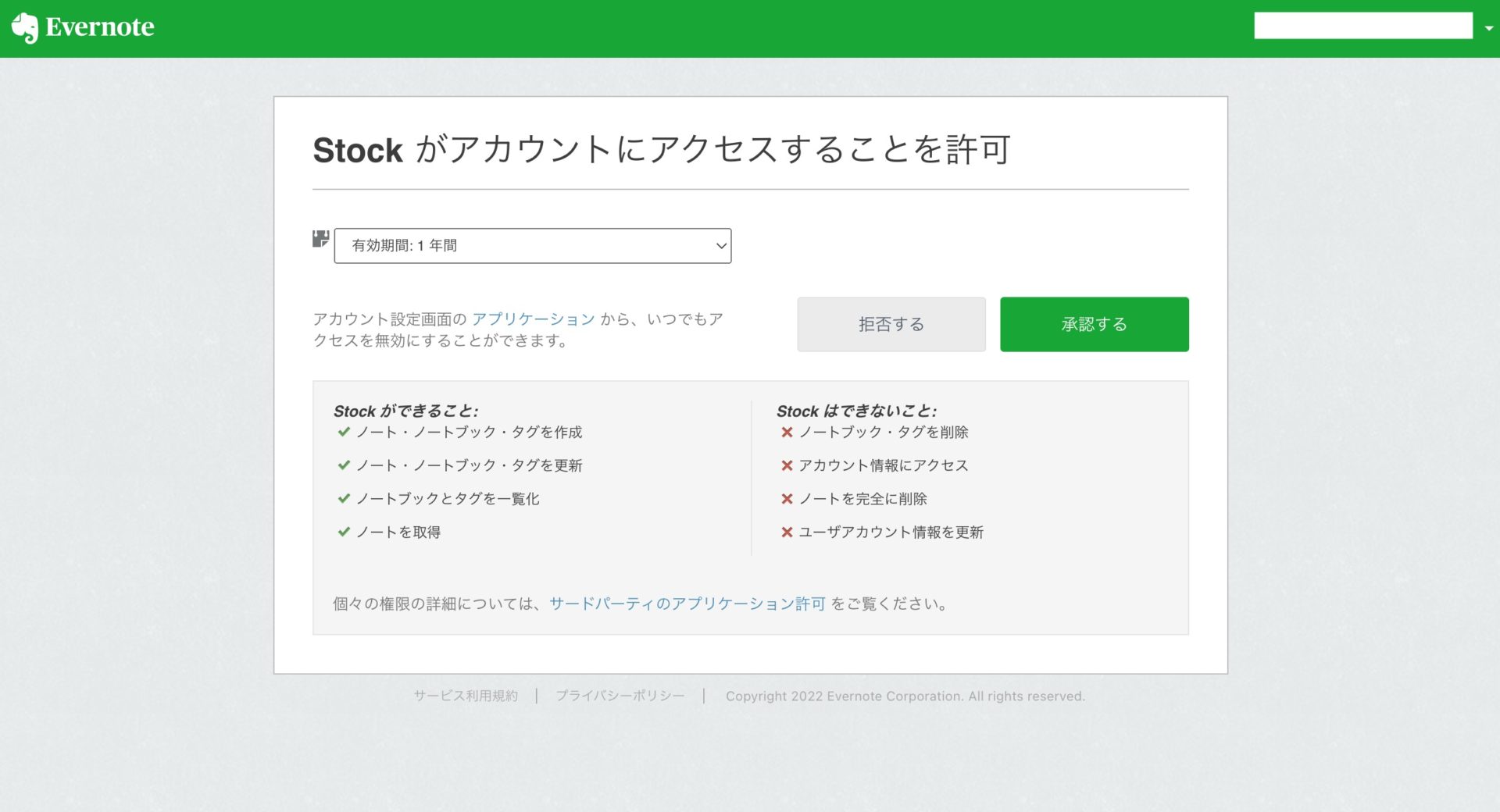Image resolution: width=1500 pixels, height=812 pixels.
Task: Open the account dropdown arrow in header
Action: point(1489,28)
